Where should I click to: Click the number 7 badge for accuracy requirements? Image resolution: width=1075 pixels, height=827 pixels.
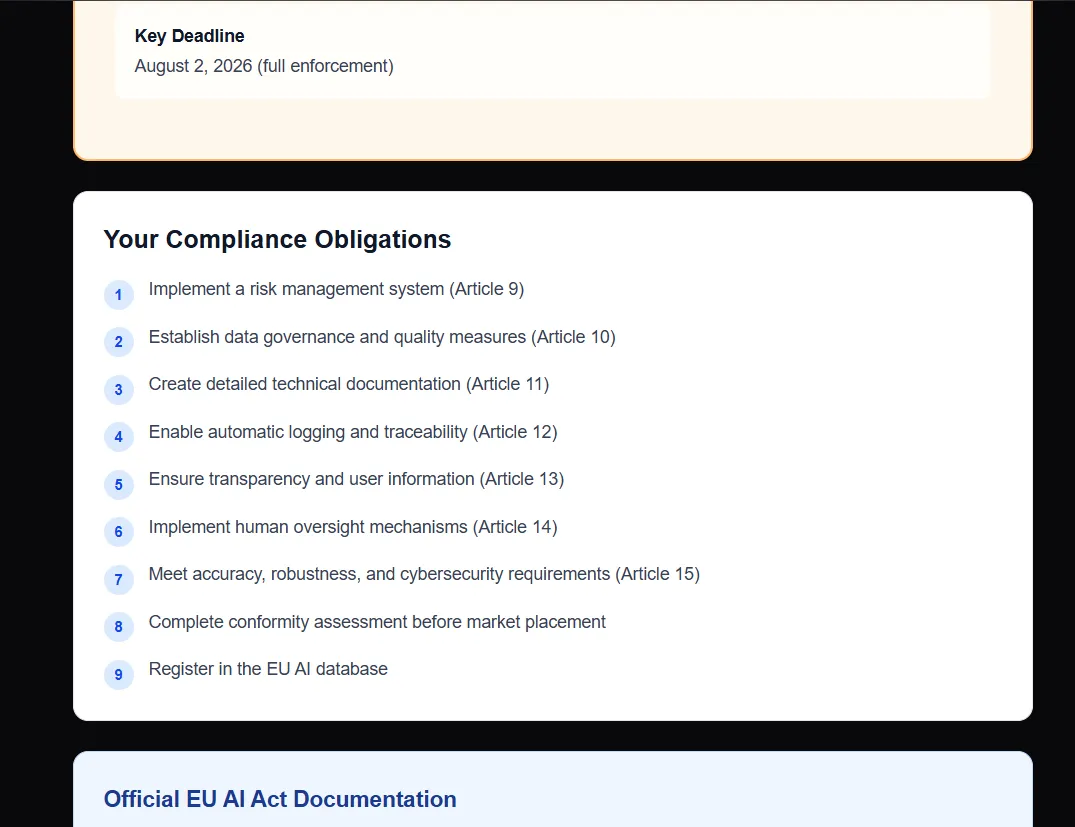click(119, 579)
